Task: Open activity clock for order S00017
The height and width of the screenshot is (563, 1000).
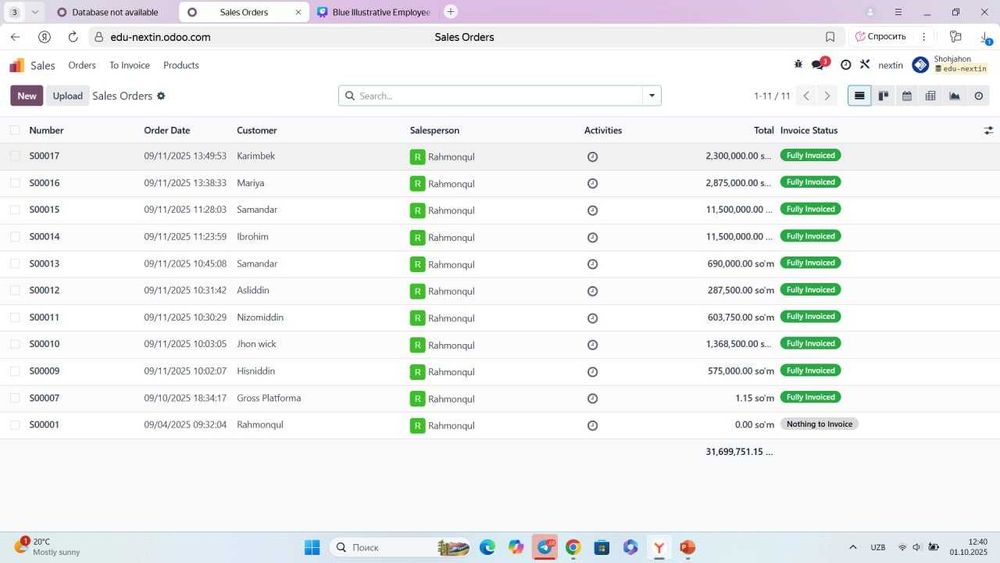Action: (x=592, y=157)
